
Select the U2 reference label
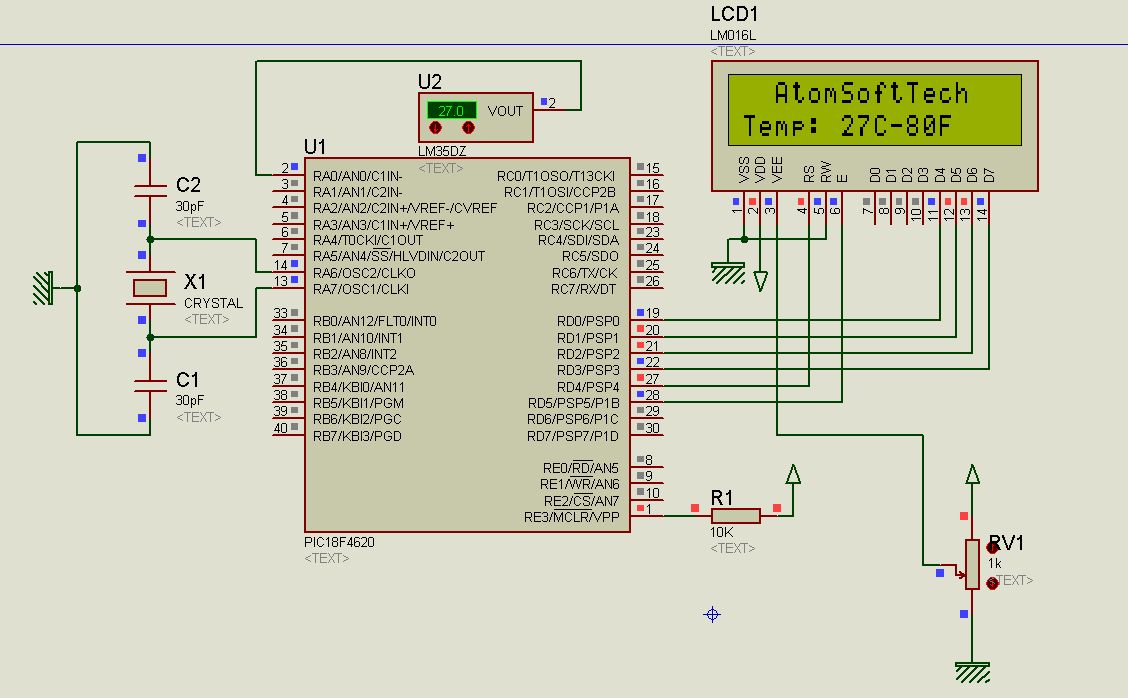click(x=429, y=81)
